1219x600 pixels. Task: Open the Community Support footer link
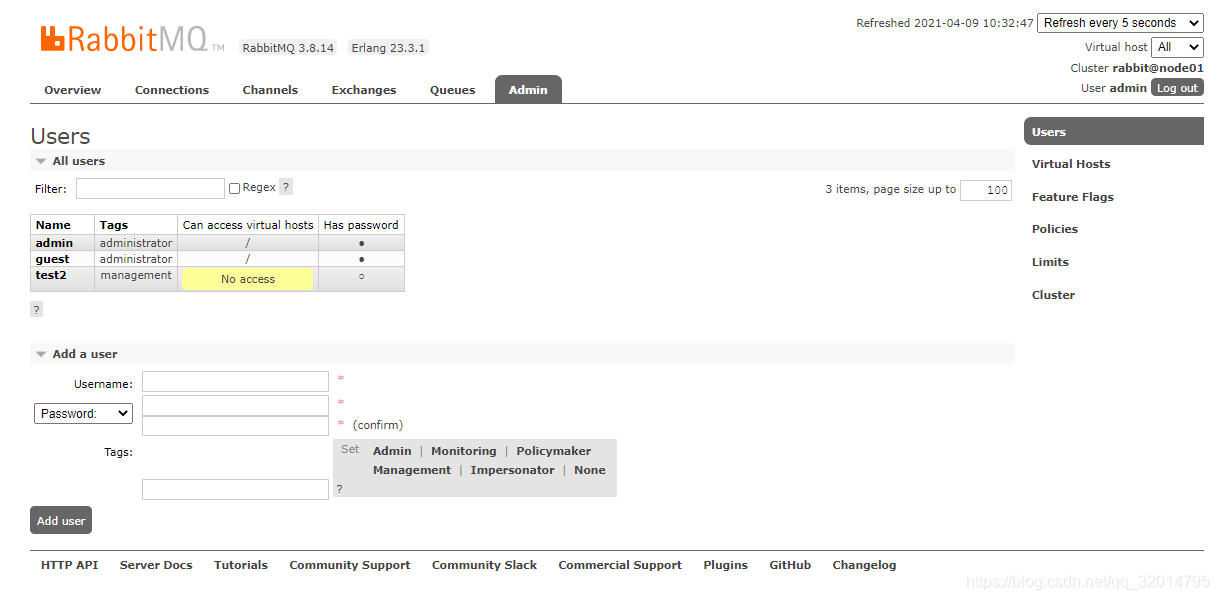coord(350,565)
